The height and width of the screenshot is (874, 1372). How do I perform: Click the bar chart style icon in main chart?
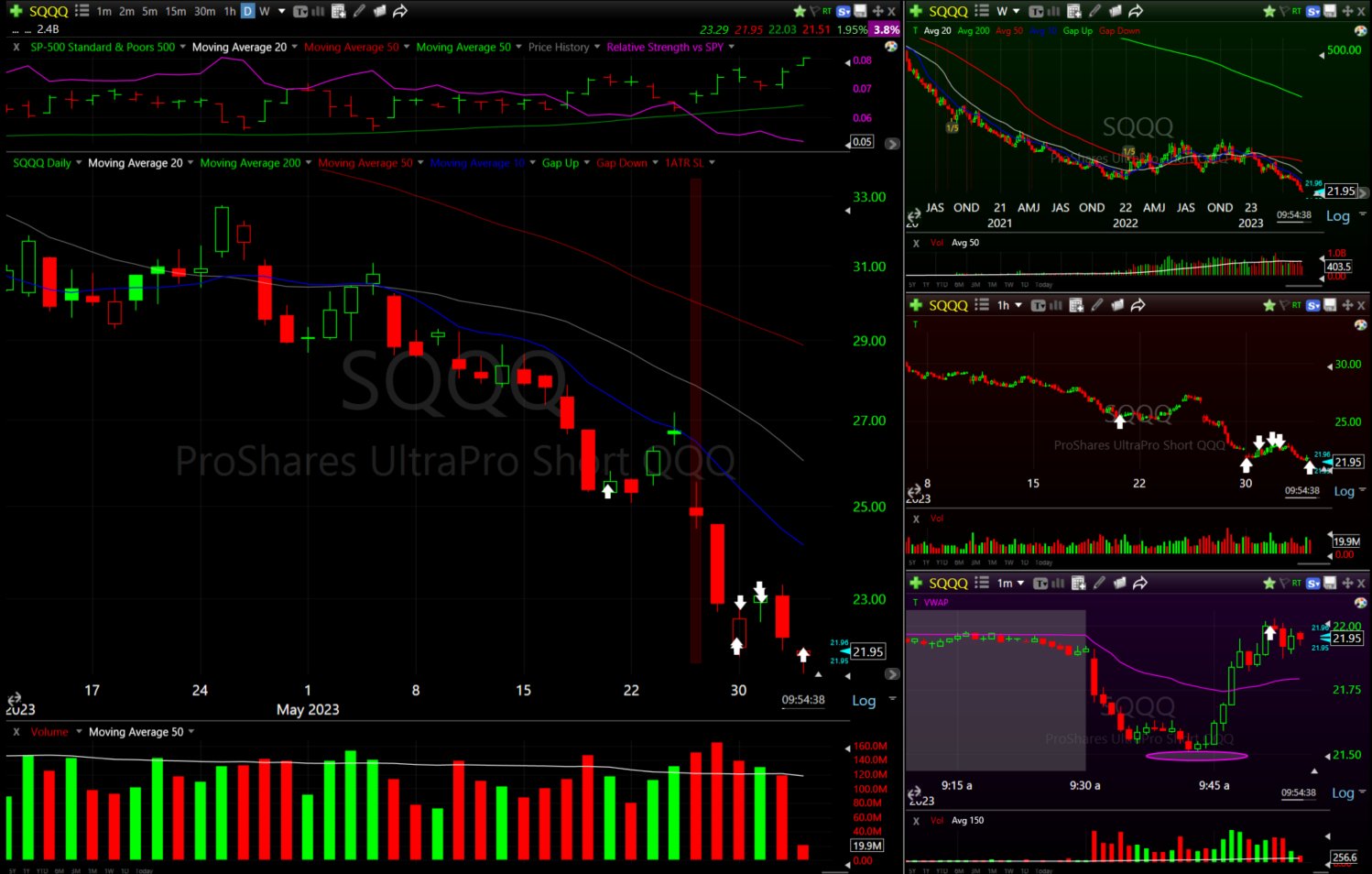pos(318,11)
